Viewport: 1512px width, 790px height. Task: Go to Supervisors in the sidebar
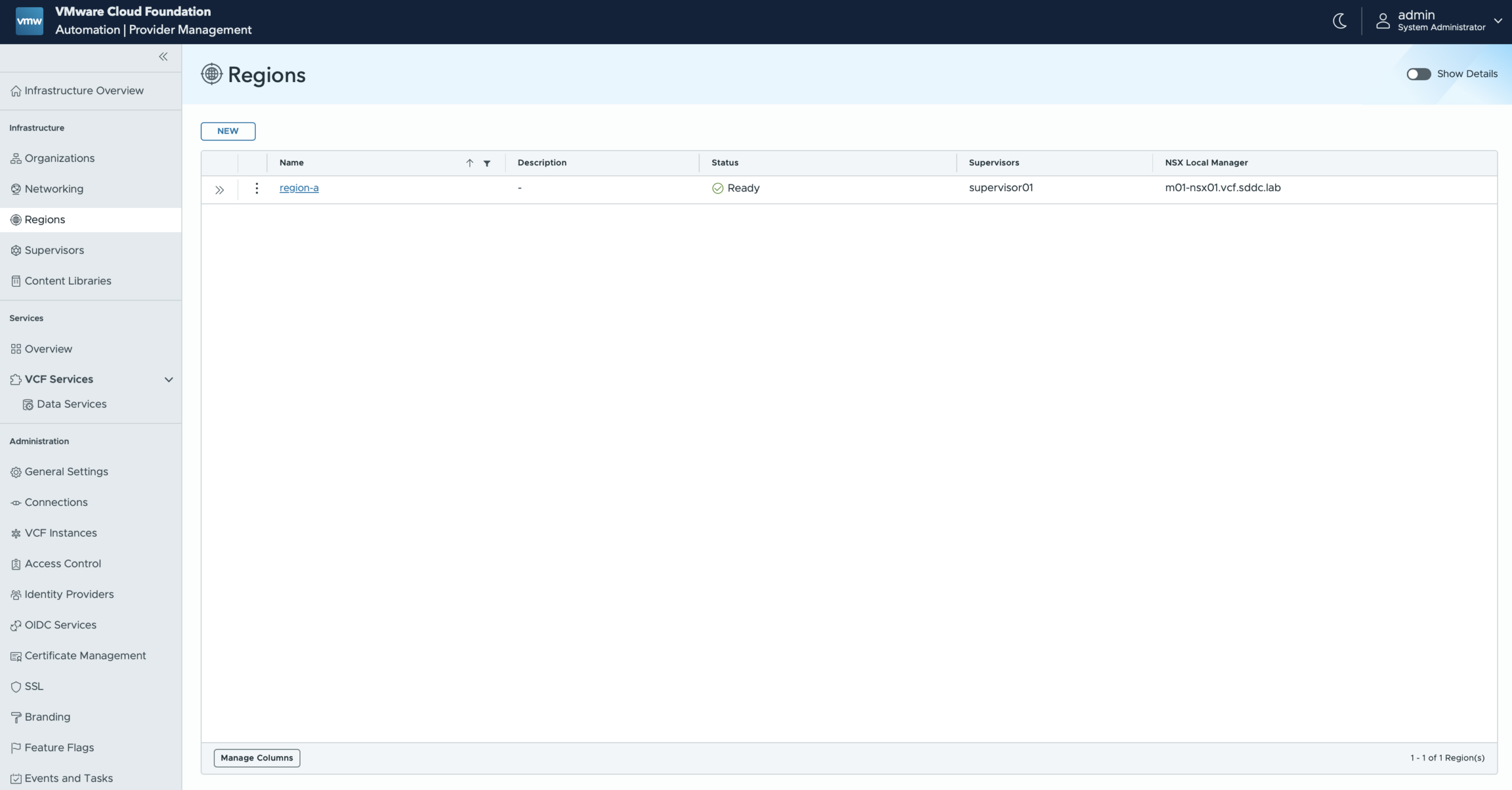point(54,250)
